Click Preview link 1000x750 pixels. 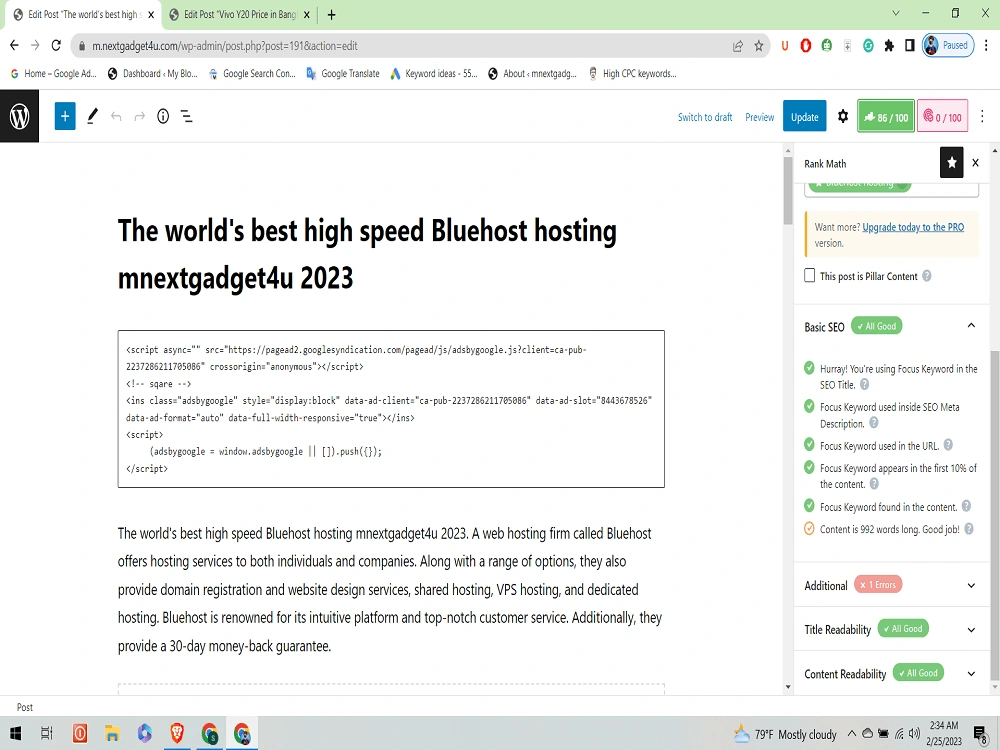(760, 117)
